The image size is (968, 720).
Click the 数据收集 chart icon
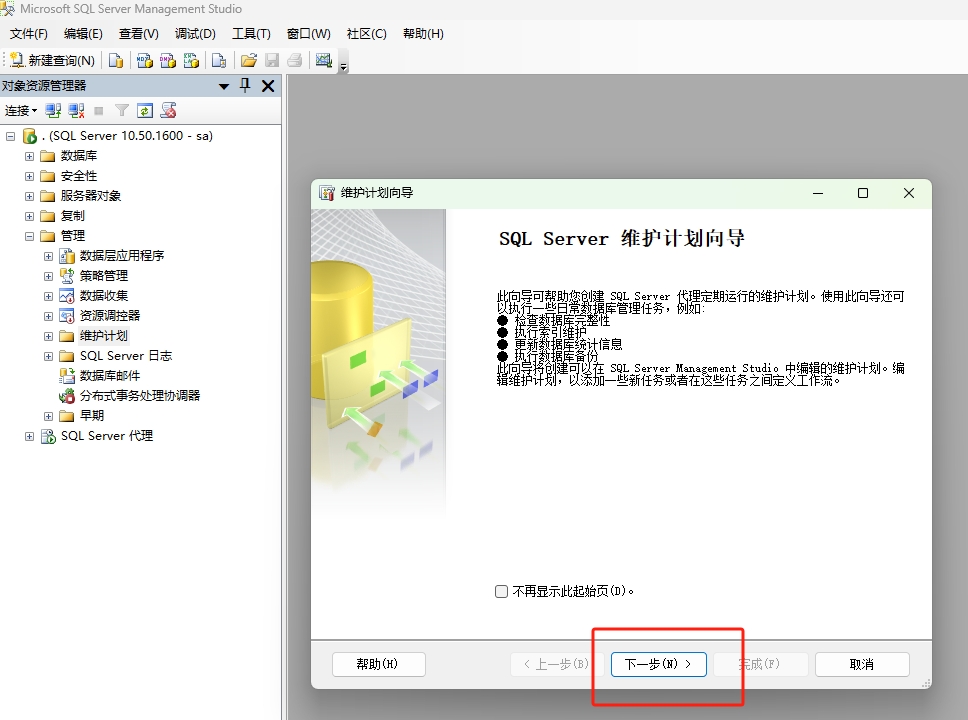click(x=67, y=296)
